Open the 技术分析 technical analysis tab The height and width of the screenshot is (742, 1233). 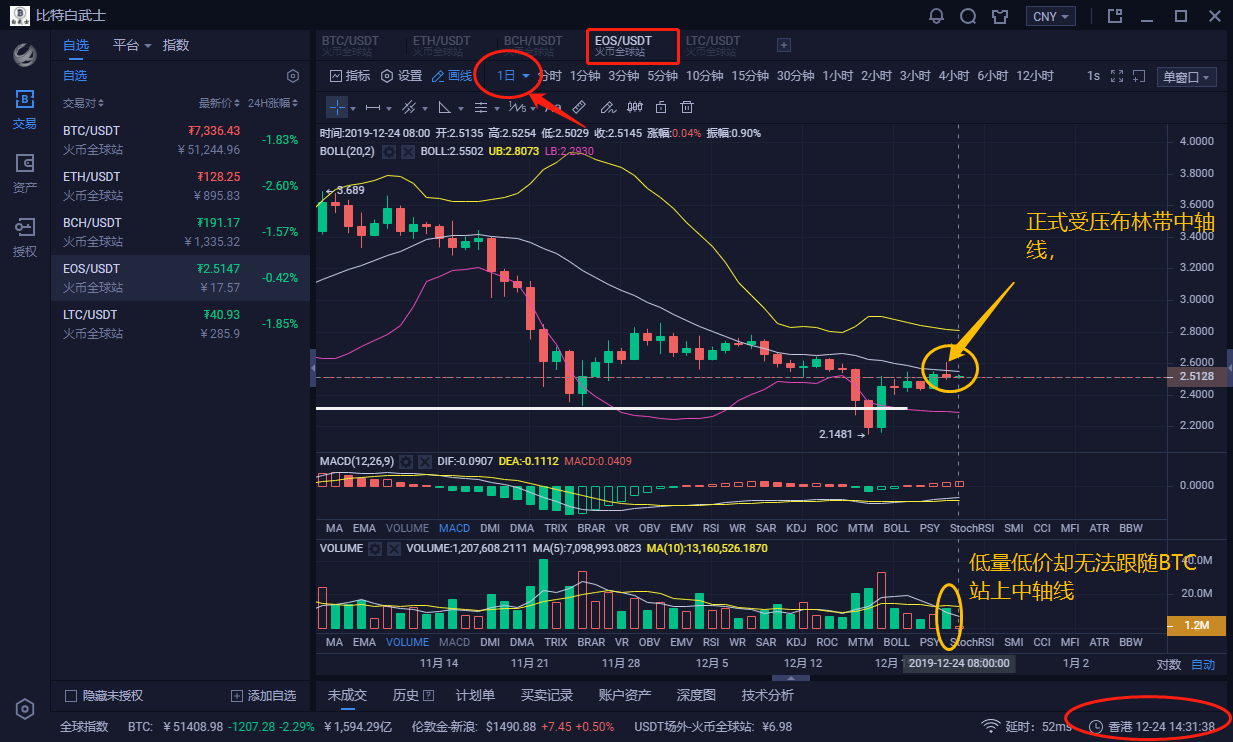(x=767, y=695)
